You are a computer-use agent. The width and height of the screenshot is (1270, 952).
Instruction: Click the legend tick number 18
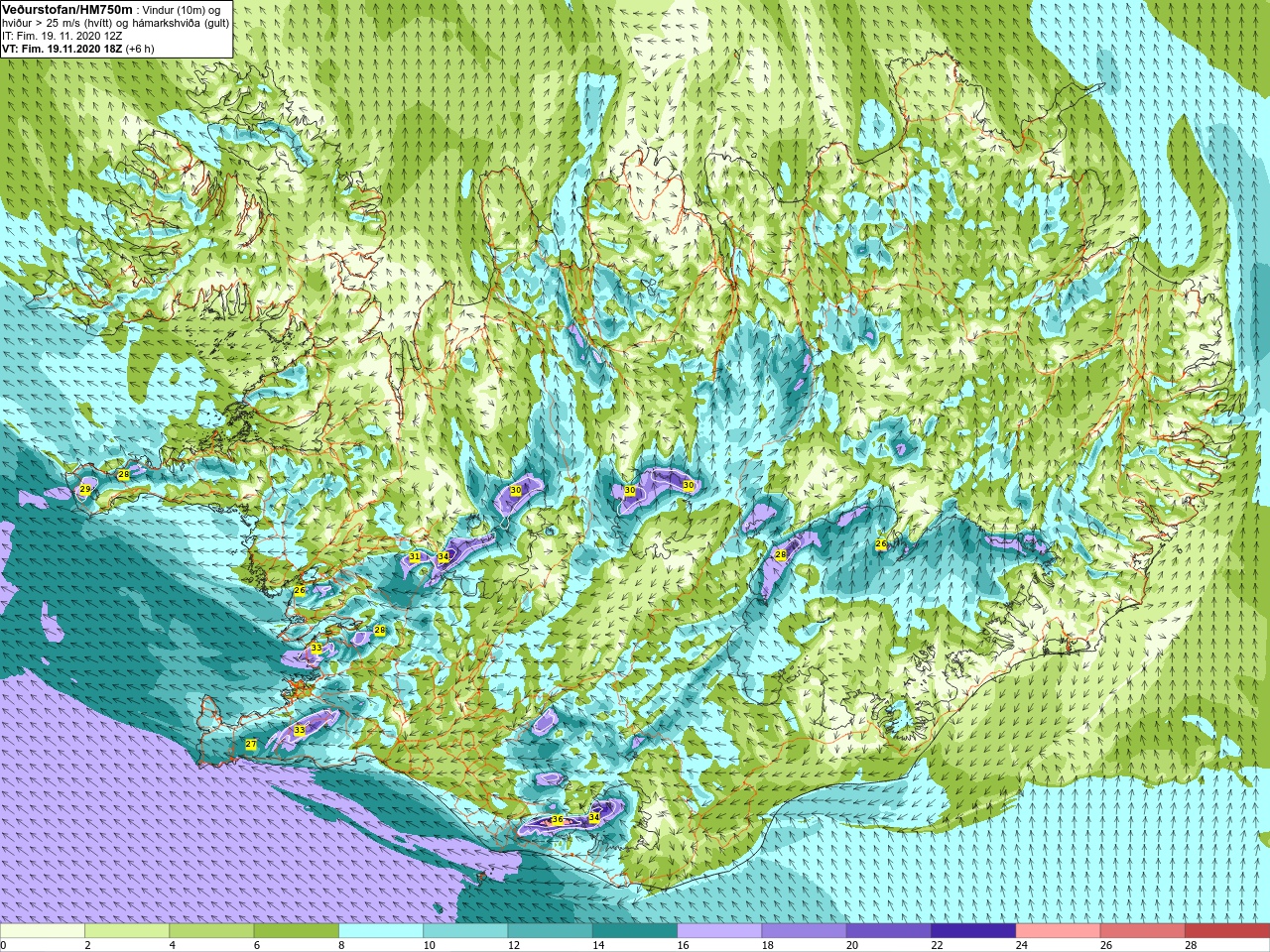[x=767, y=945]
